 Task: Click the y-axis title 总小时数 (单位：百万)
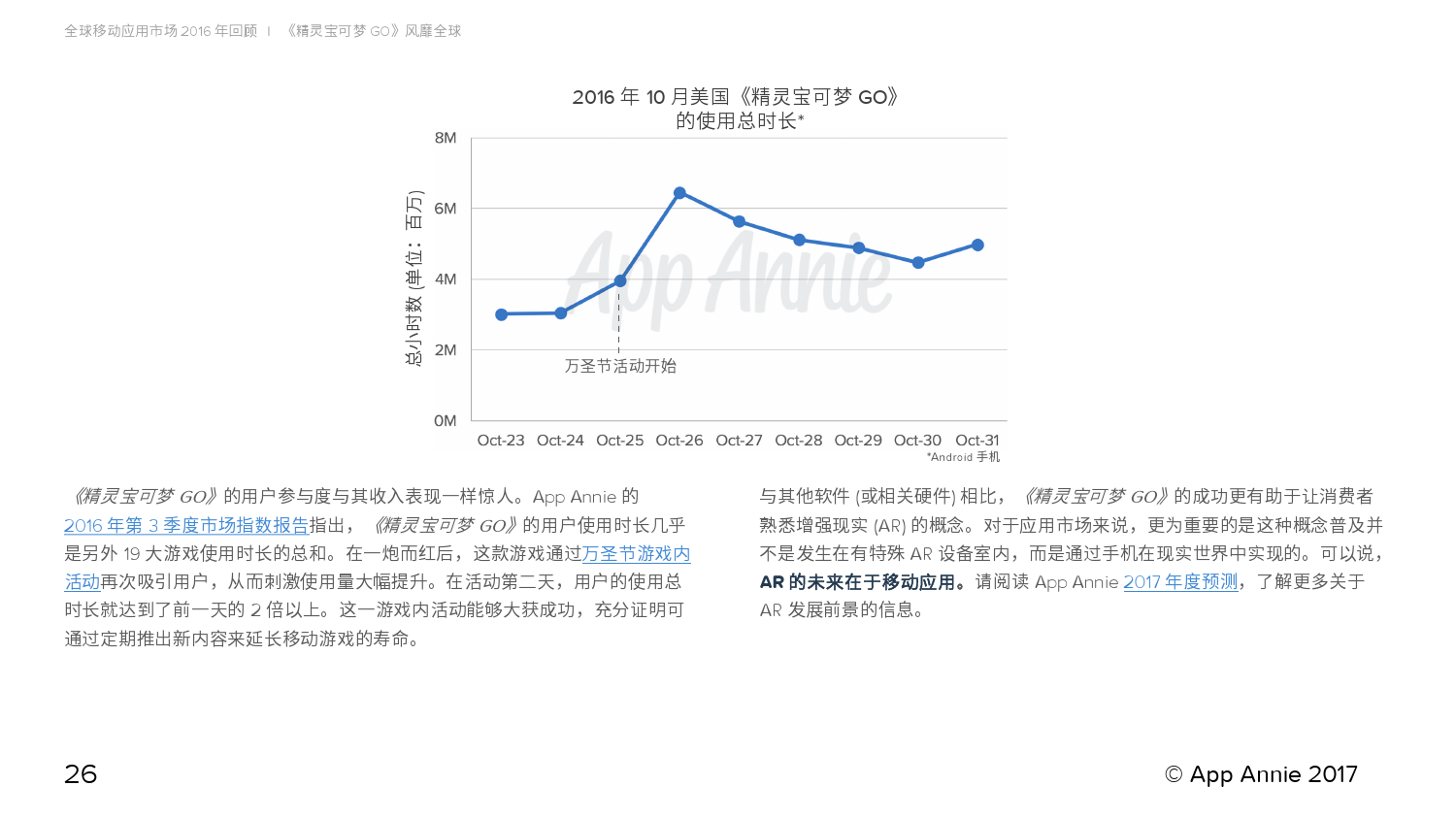point(414,278)
